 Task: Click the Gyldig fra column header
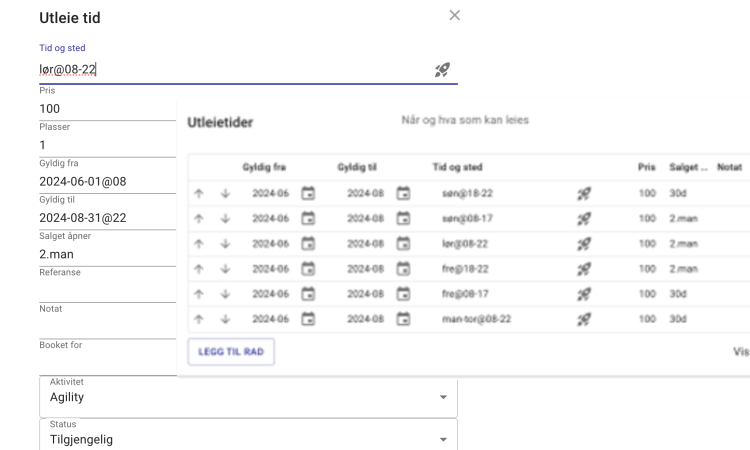(264, 167)
